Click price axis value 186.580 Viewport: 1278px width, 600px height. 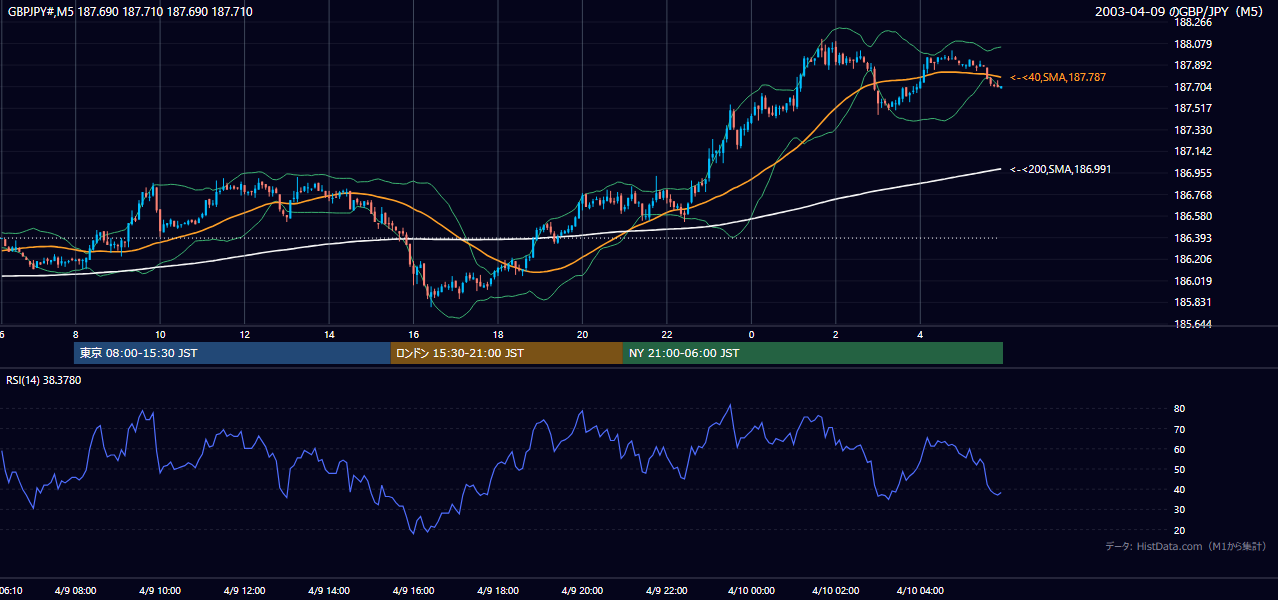tap(1193, 216)
